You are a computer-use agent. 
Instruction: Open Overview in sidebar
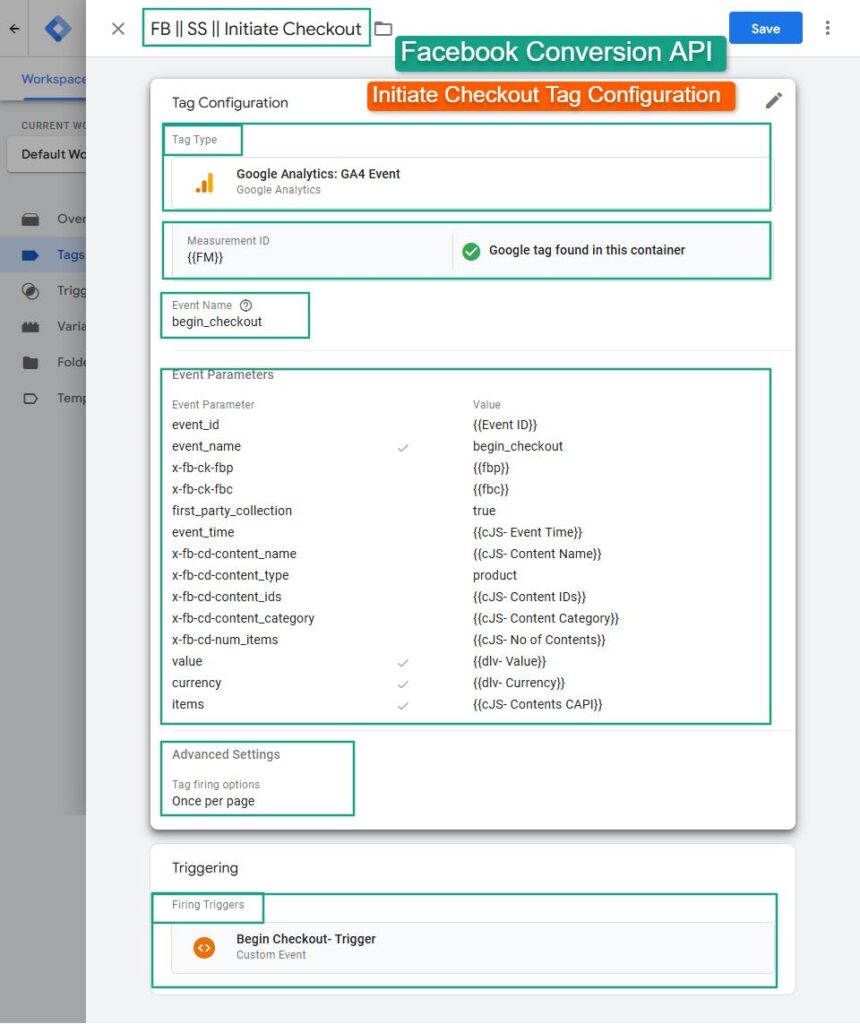[x=43, y=219]
